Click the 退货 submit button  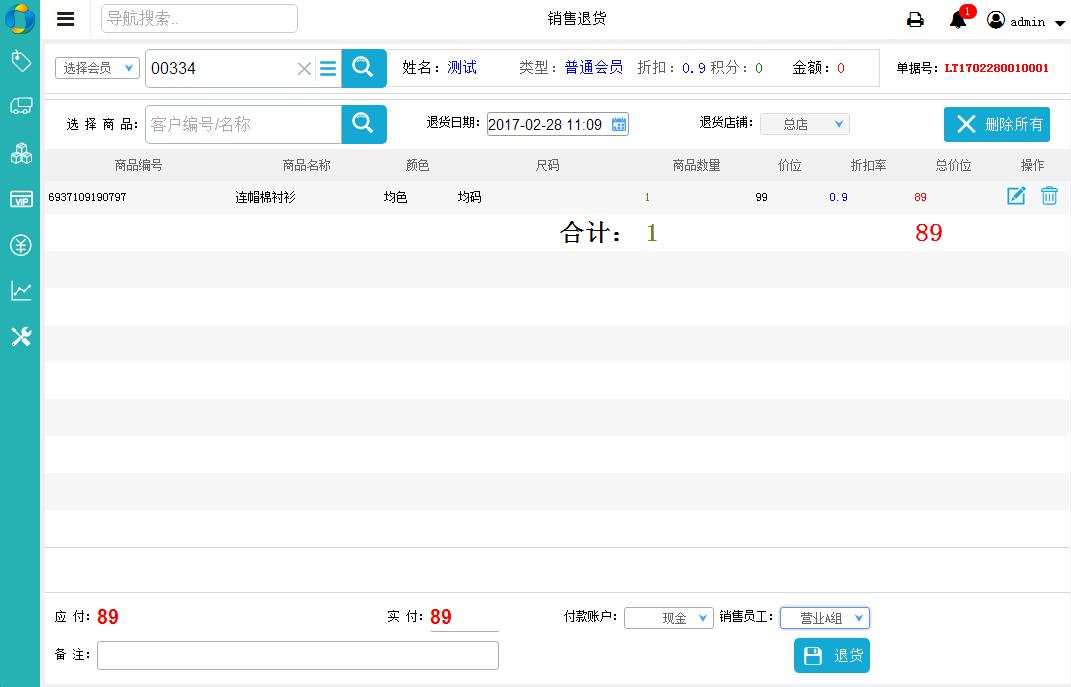click(831, 656)
